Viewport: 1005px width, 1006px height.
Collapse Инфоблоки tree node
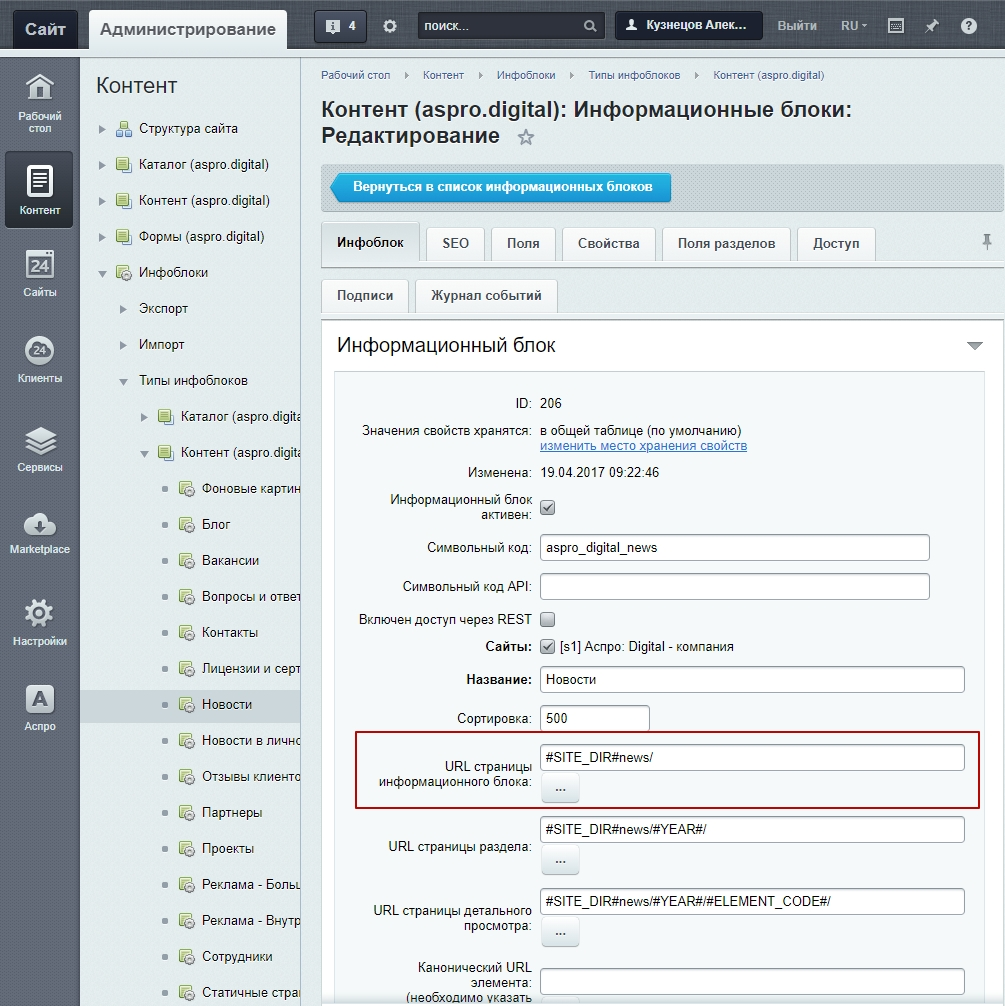click(102, 273)
